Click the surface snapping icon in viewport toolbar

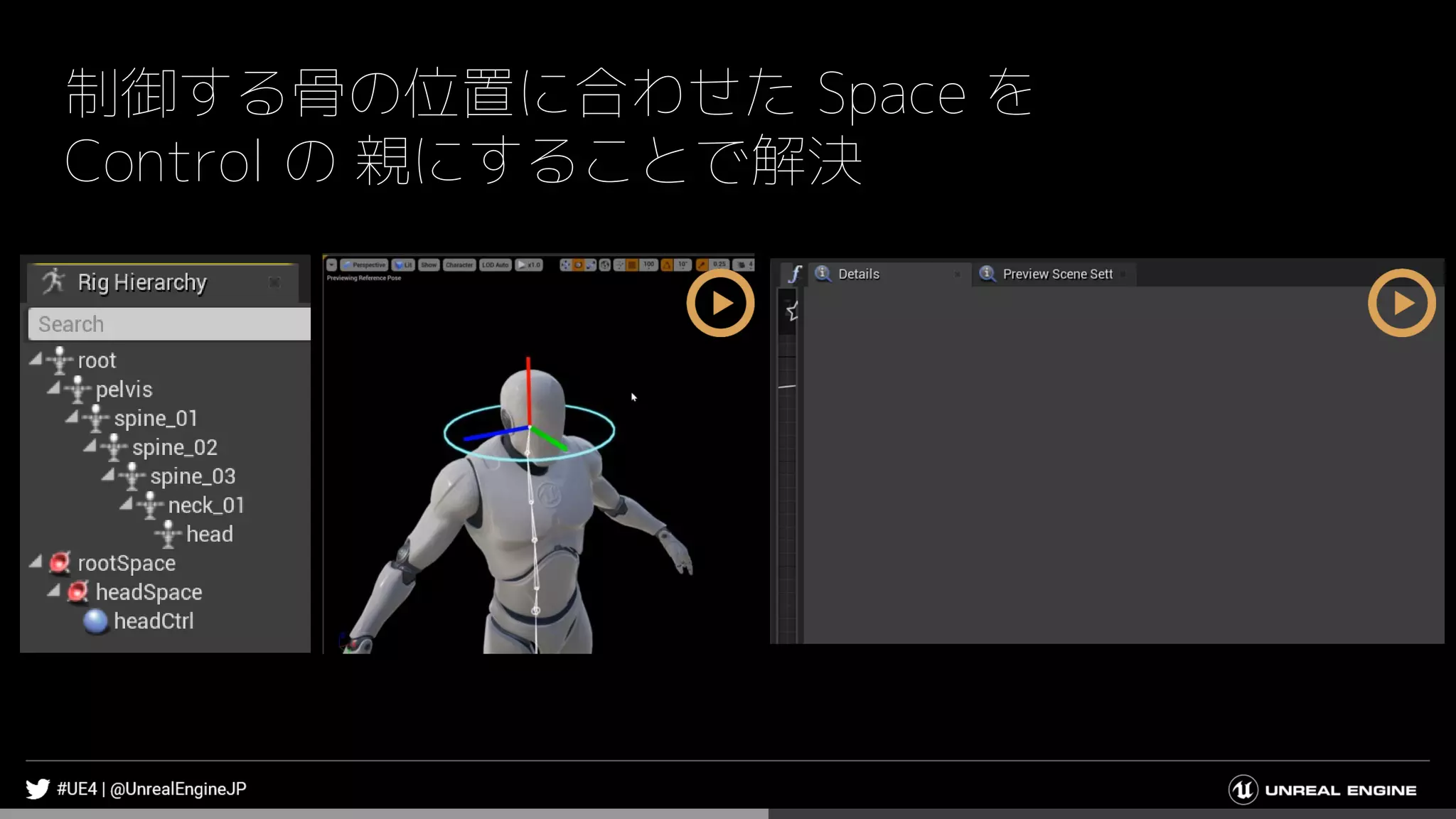[x=619, y=264]
